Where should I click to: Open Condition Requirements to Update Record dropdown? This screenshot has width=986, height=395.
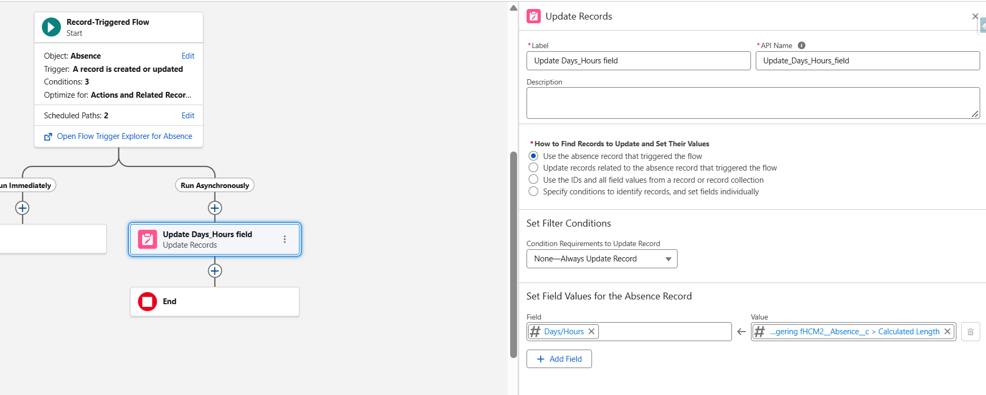[x=602, y=259]
